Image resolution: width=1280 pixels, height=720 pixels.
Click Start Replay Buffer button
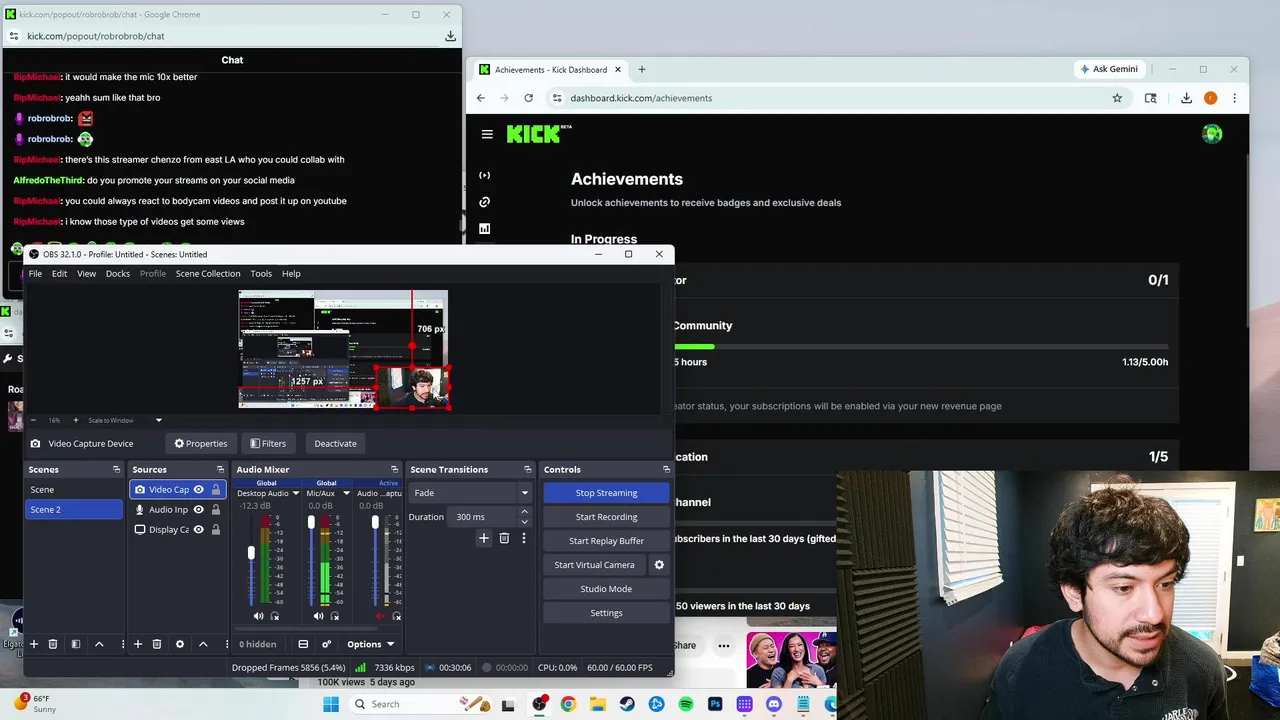[606, 541]
